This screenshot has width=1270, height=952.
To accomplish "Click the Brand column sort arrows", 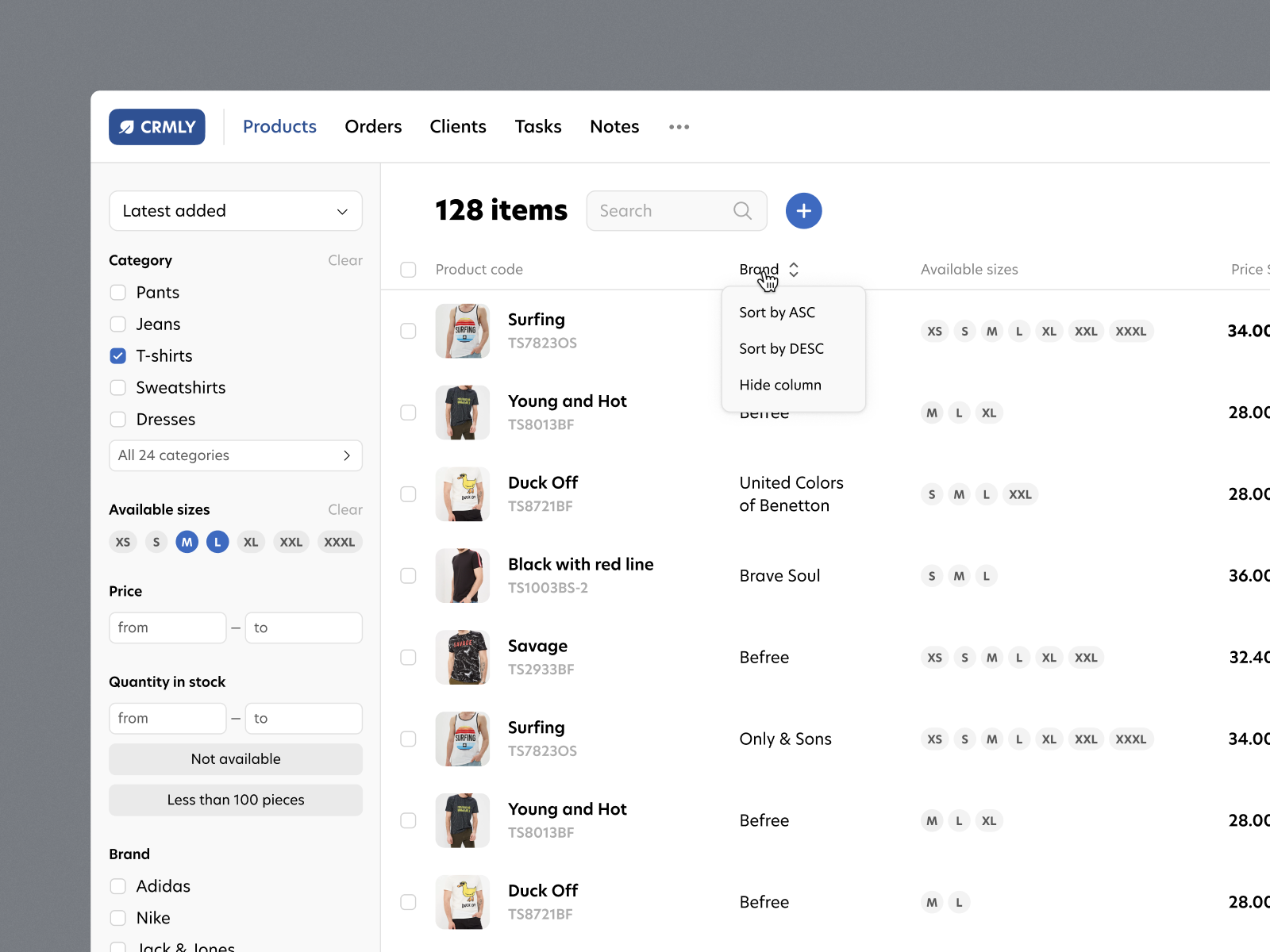I will click(x=794, y=270).
